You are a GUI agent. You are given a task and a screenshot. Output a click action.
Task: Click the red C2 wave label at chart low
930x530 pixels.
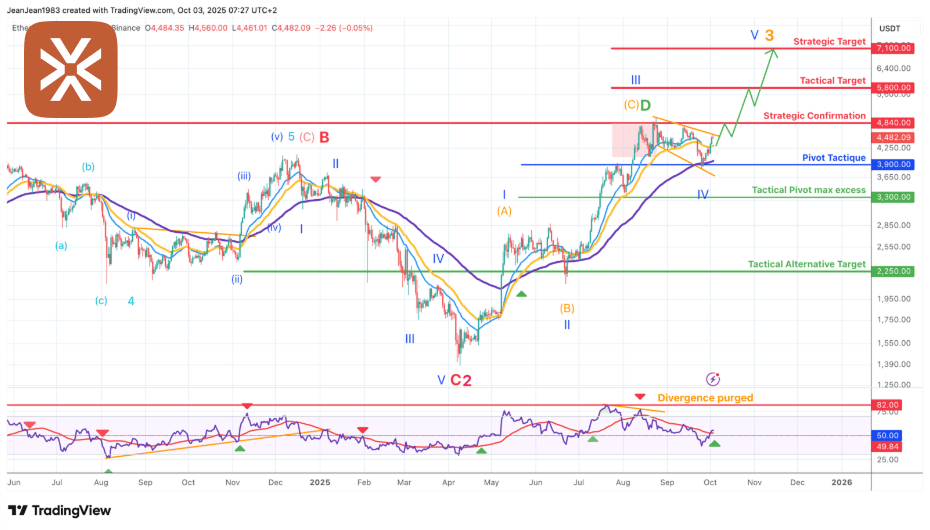[x=460, y=380]
